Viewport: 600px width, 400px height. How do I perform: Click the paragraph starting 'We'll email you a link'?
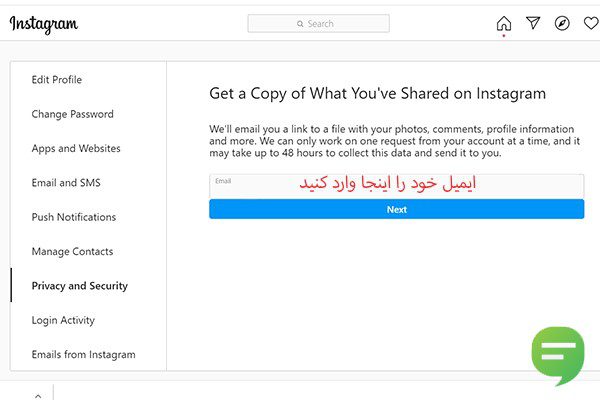(395, 141)
